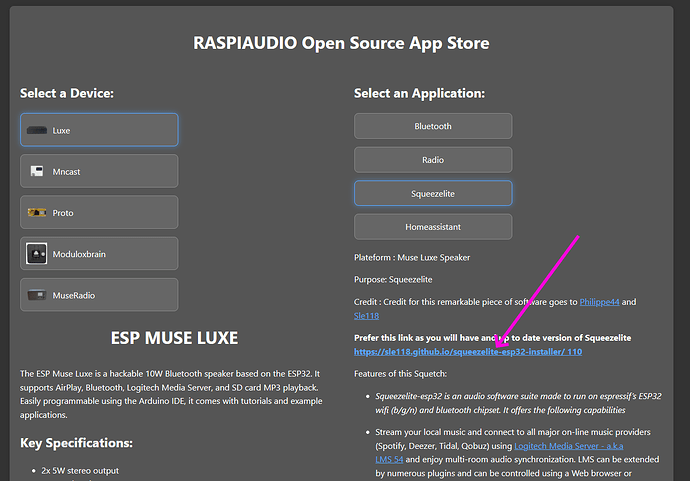Viewport: 690px width, 481px height.
Task: Select the Homeassistant application
Action: point(433,227)
